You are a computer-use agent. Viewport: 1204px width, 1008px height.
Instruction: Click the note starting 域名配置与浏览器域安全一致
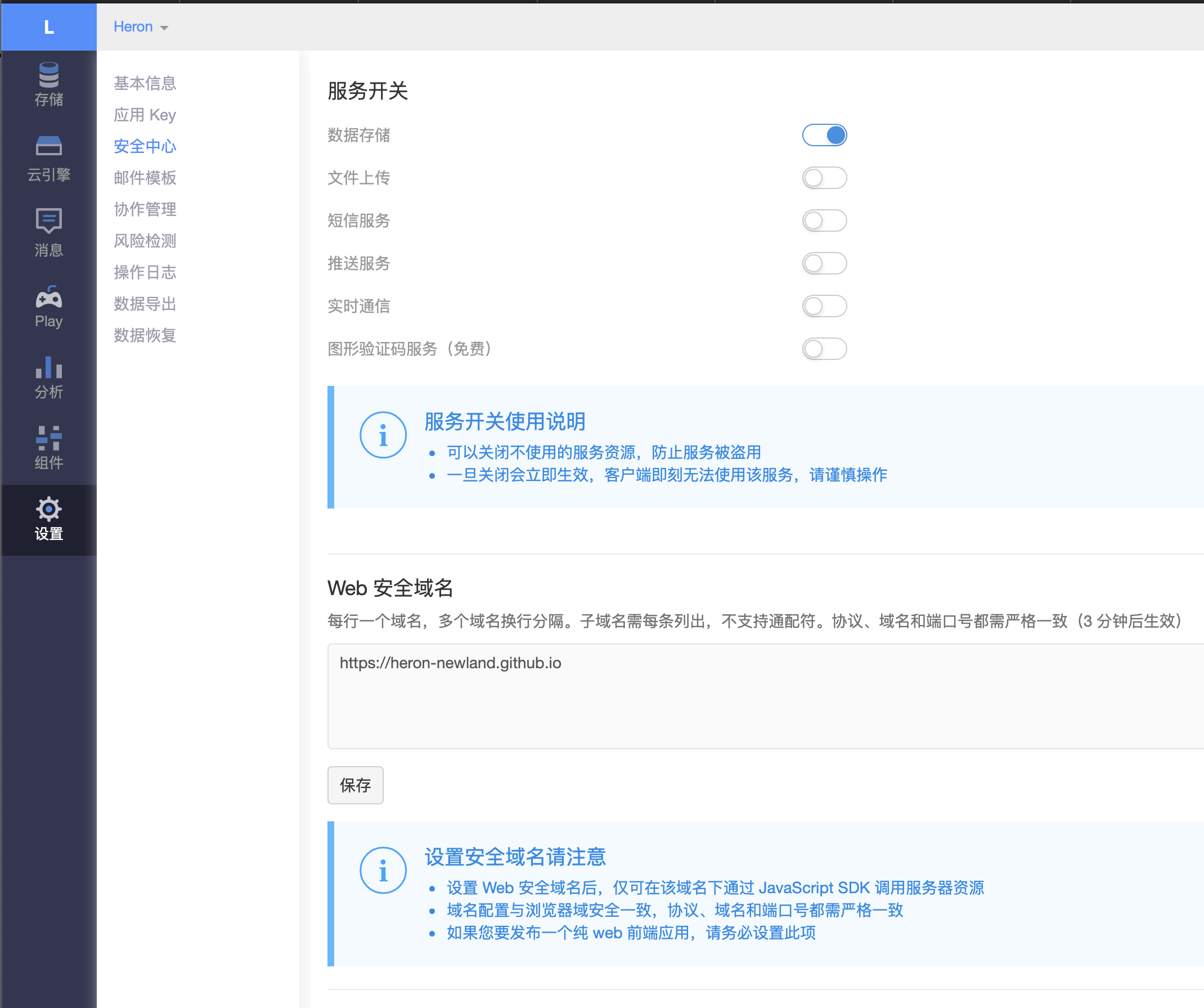coord(675,910)
